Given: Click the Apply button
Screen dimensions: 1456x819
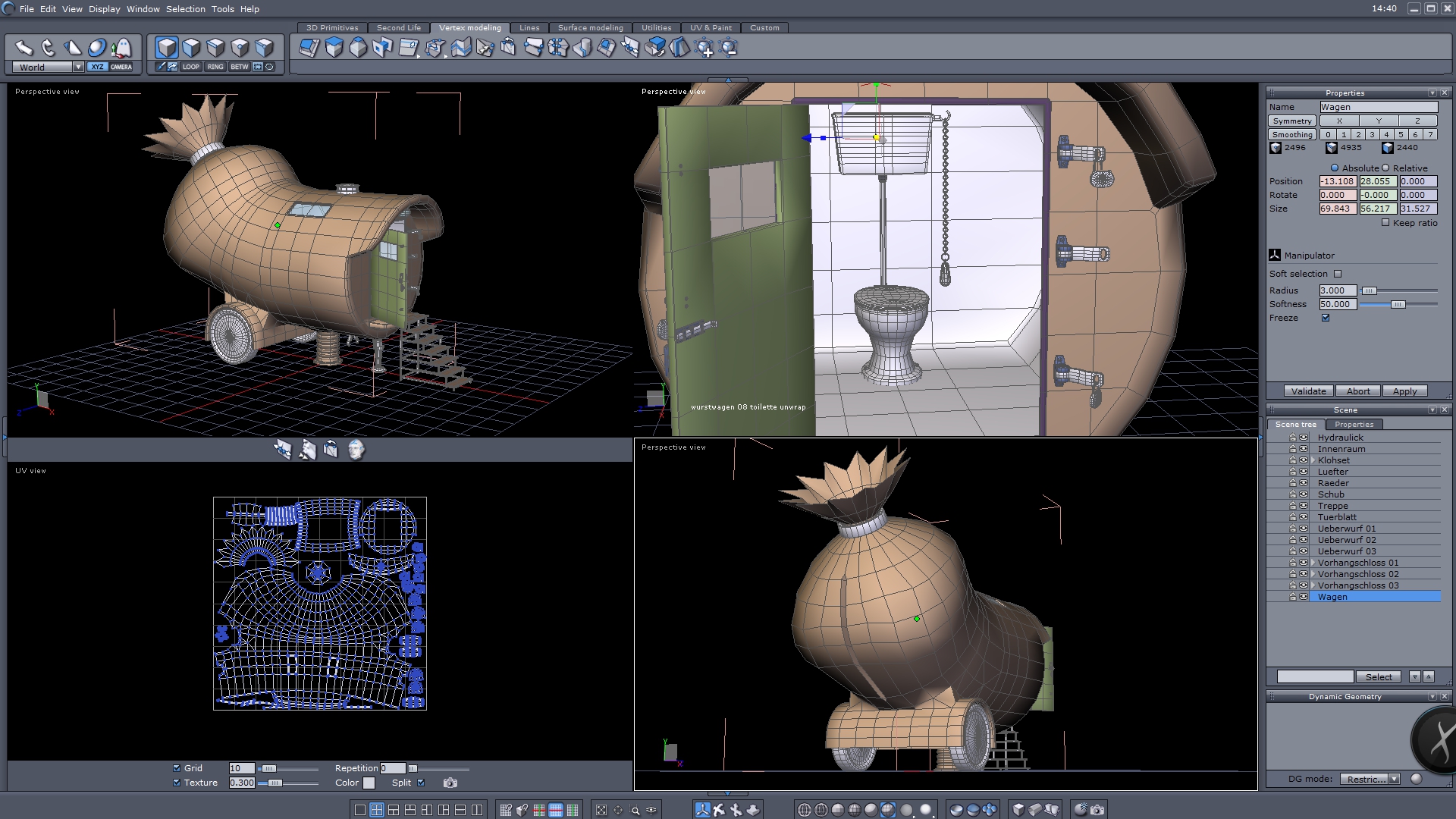Looking at the screenshot, I should click(1404, 391).
